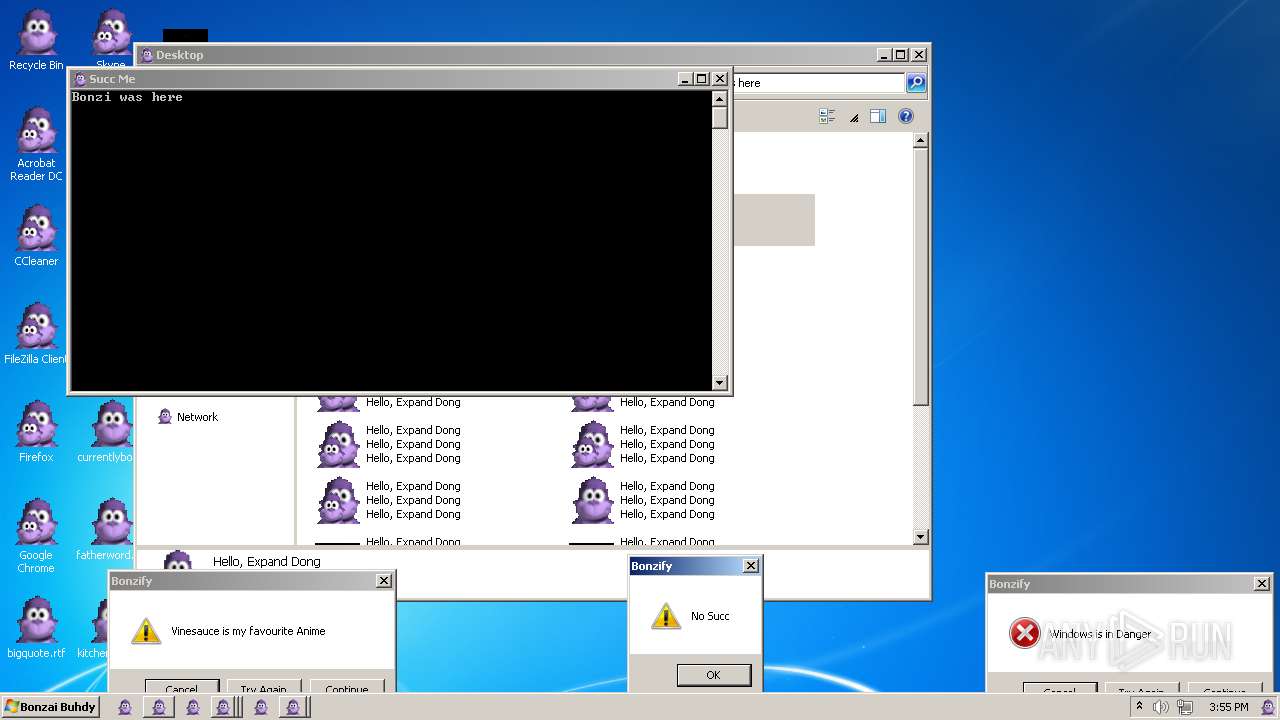Click the network connection tray icon
1280x720 pixels.
[x=1185, y=707]
